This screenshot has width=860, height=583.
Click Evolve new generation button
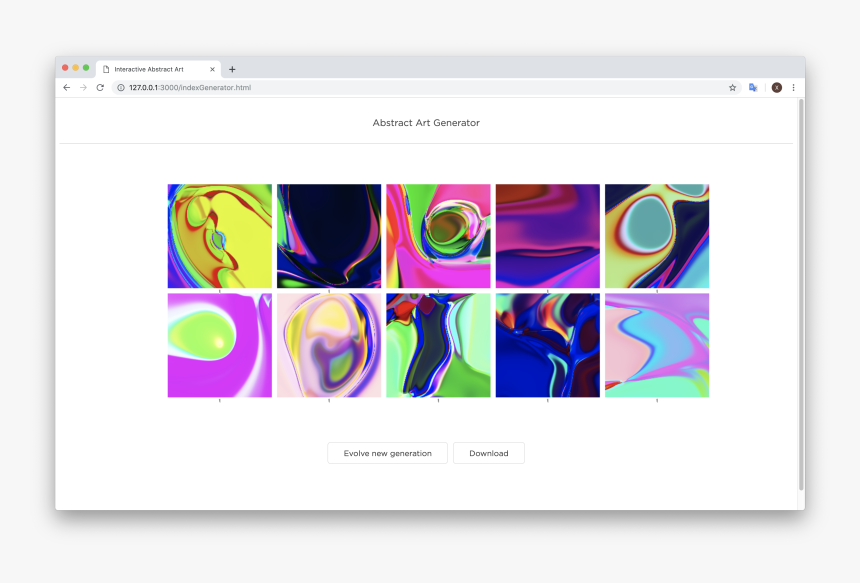(387, 453)
